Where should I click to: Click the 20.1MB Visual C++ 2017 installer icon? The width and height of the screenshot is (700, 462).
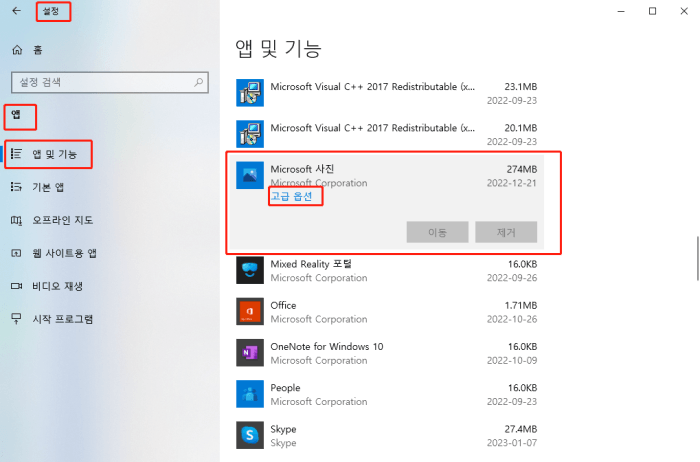point(250,134)
